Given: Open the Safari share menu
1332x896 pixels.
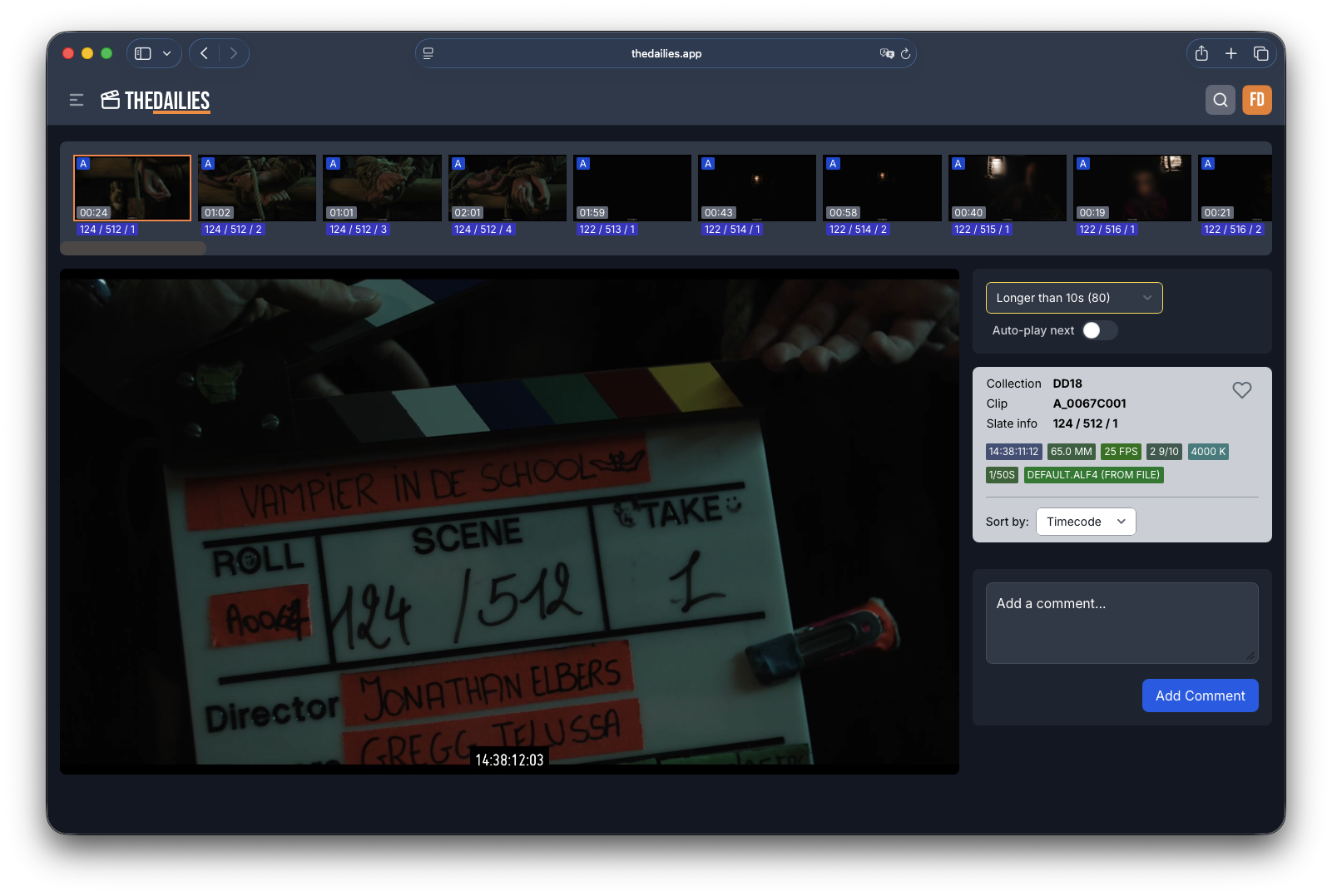Looking at the screenshot, I should point(1201,53).
